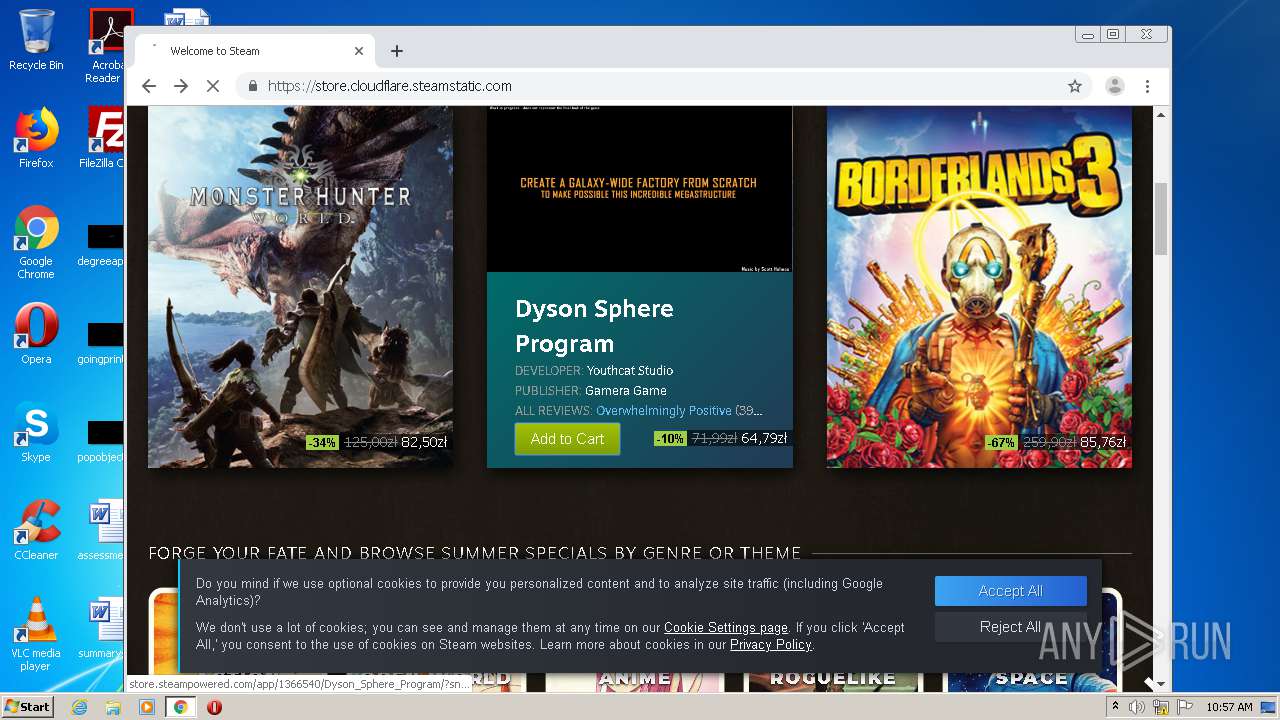Select the Welcome to Steam tab

pos(255,51)
